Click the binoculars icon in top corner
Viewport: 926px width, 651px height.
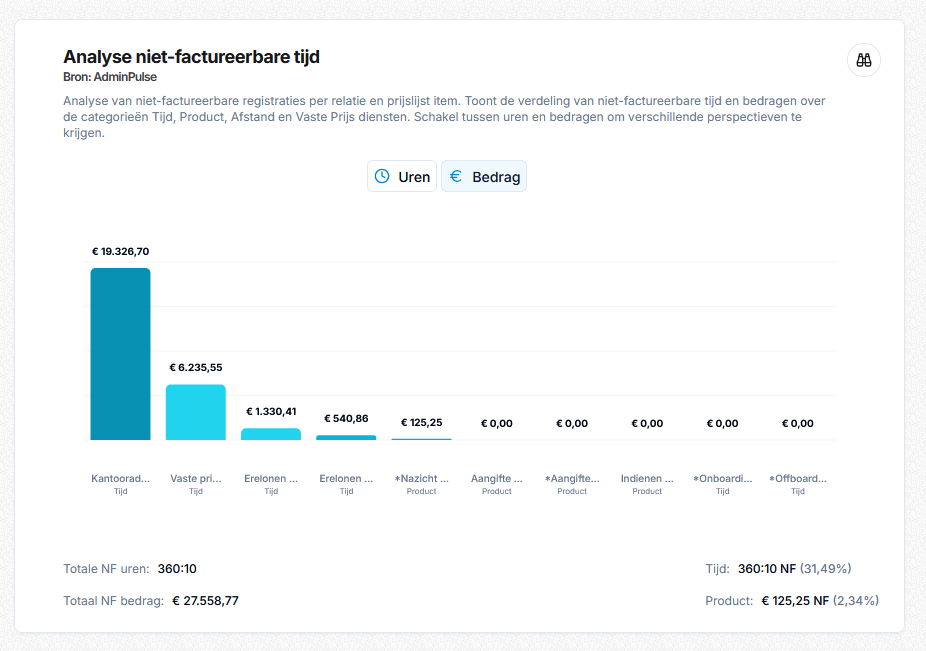click(x=863, y=60)
